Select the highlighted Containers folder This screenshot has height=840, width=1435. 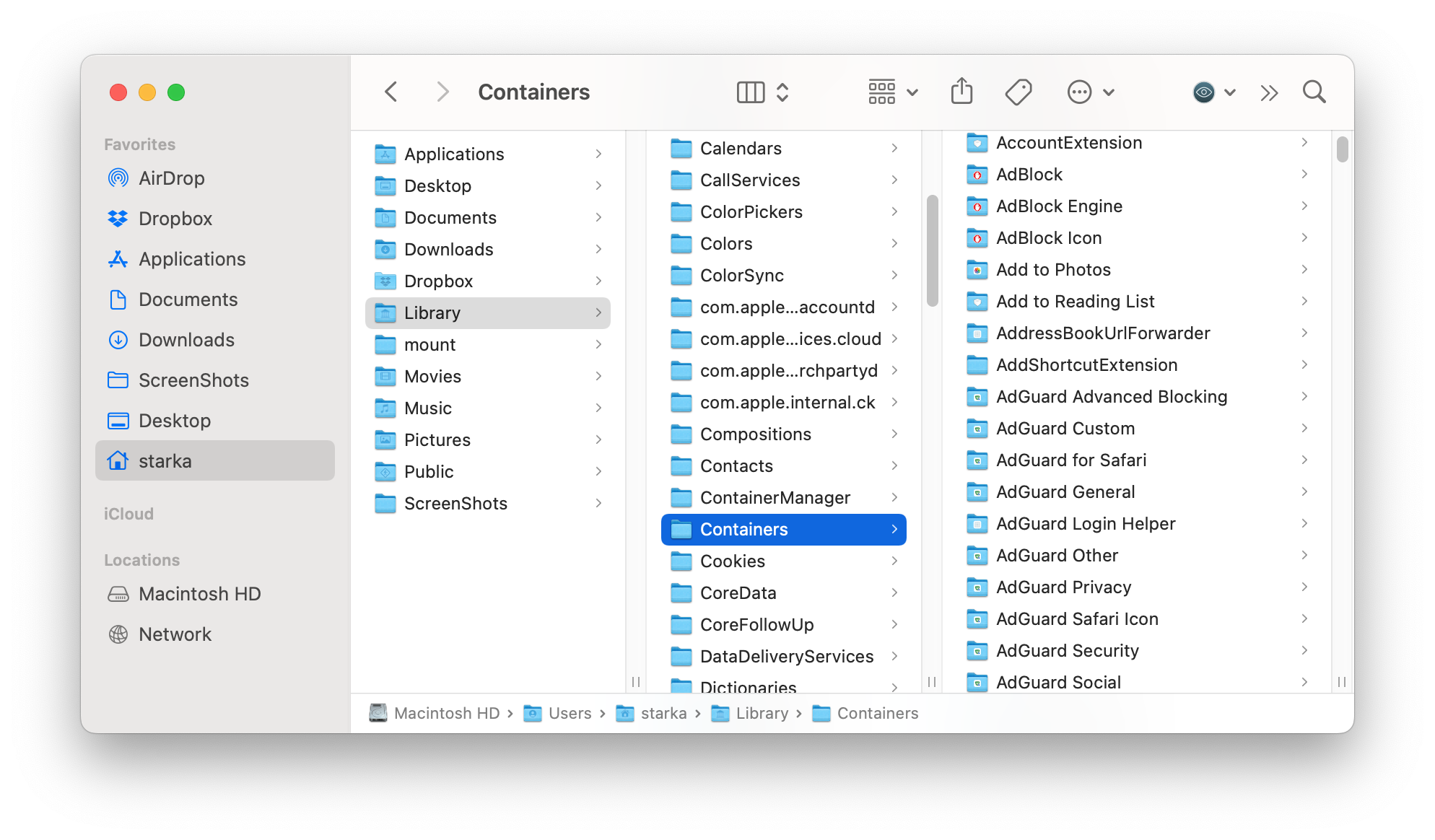(x=784, y=530)
